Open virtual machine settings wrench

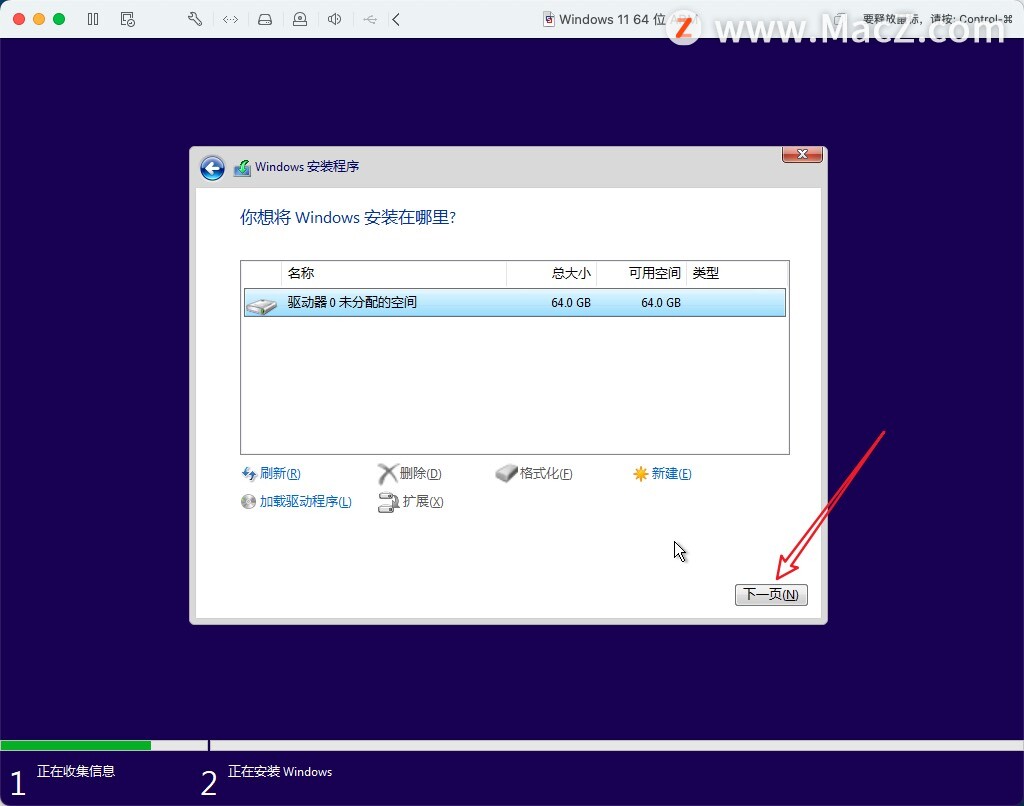click(195, 20)
